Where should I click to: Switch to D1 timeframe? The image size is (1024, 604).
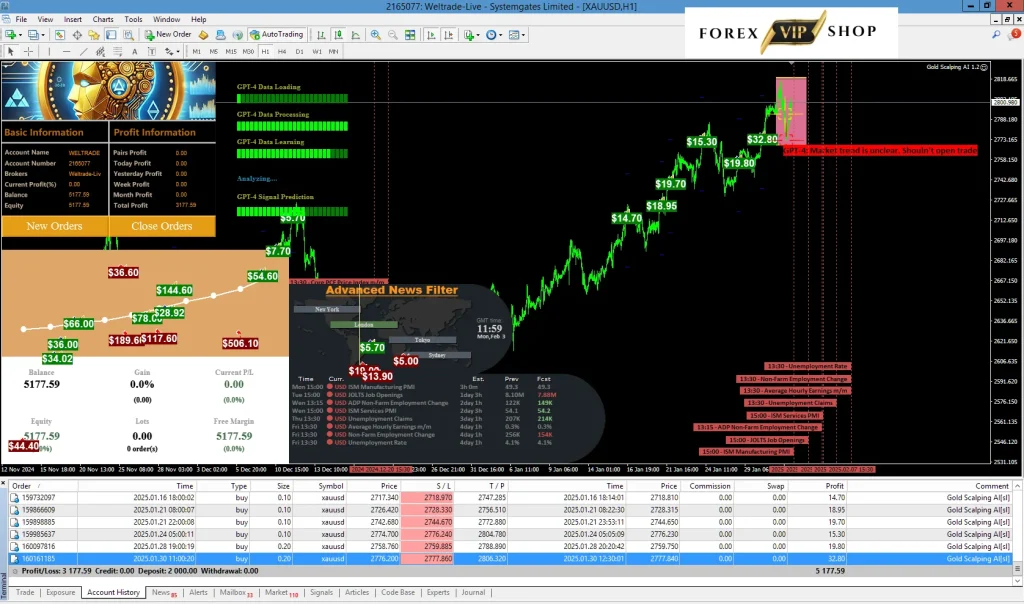[x=299, y=51]
